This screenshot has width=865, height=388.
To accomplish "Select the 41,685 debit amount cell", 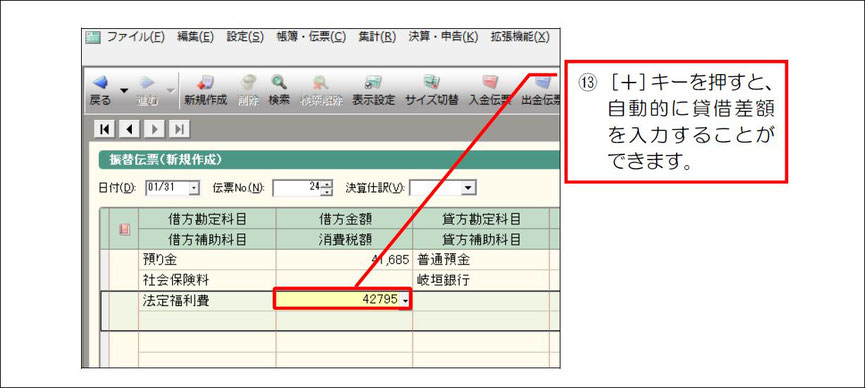I will point(344,260).
